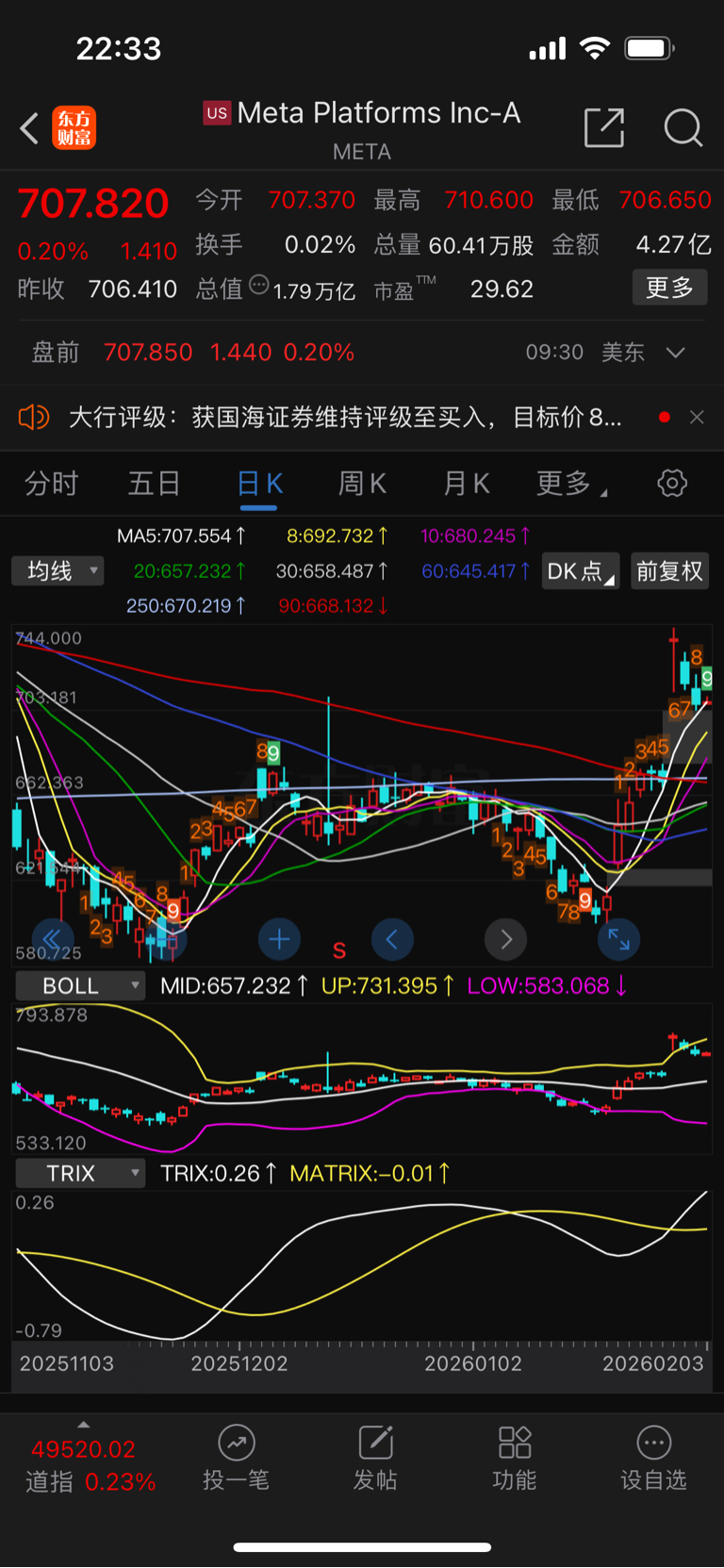
Task: Tap the 90:668.132 moving average value
Action: point(334,606)
